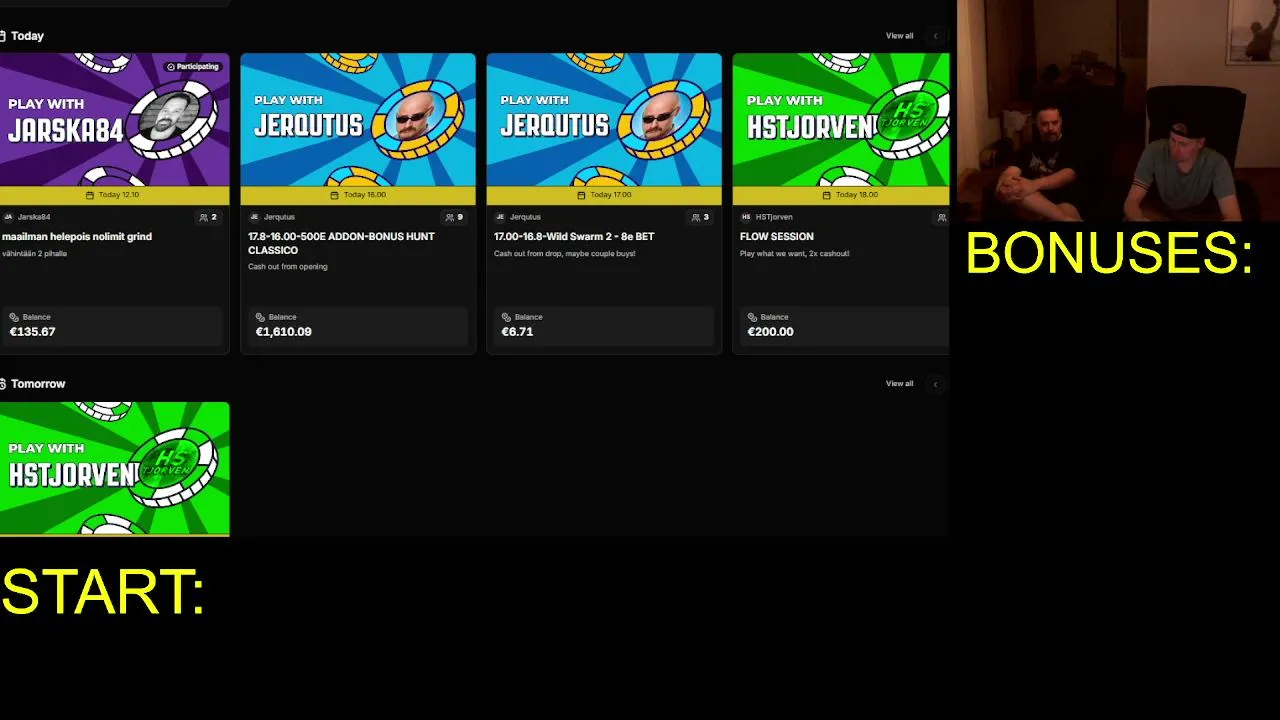The image size is (1280, 720).
Task: Click the €135.67 balance value
Action: point(33,332)
